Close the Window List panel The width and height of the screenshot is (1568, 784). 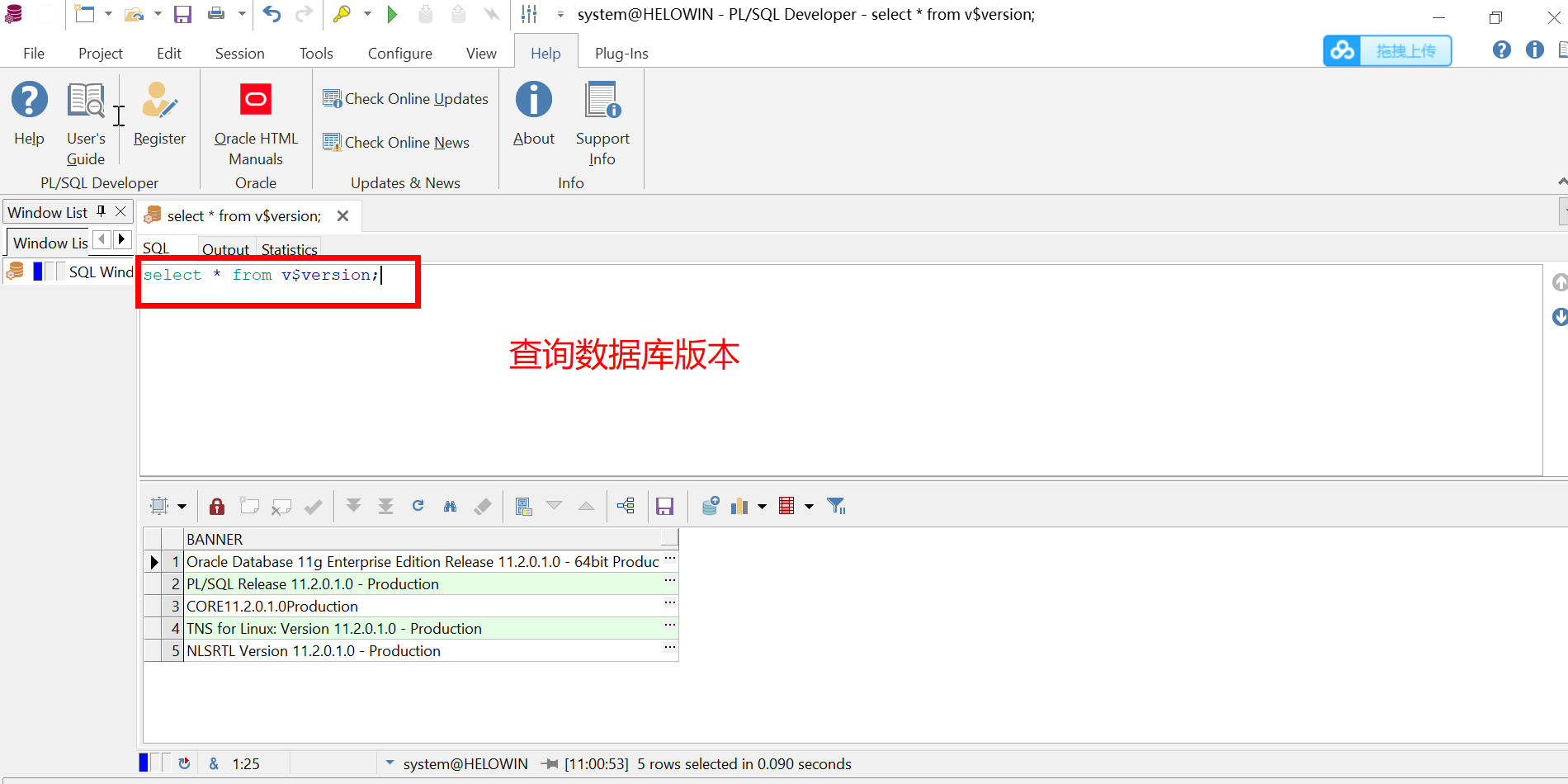pyautogui.click(x=120, y=211)
